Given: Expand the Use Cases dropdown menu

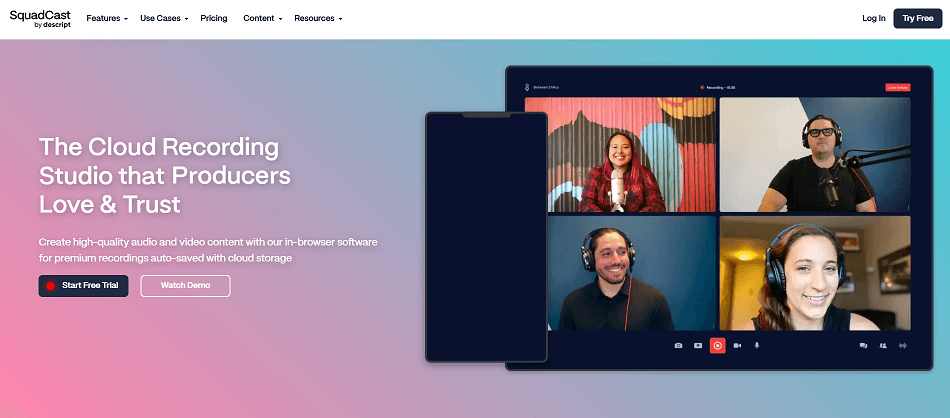Looking at the screenshot, I should click(164, 19).
